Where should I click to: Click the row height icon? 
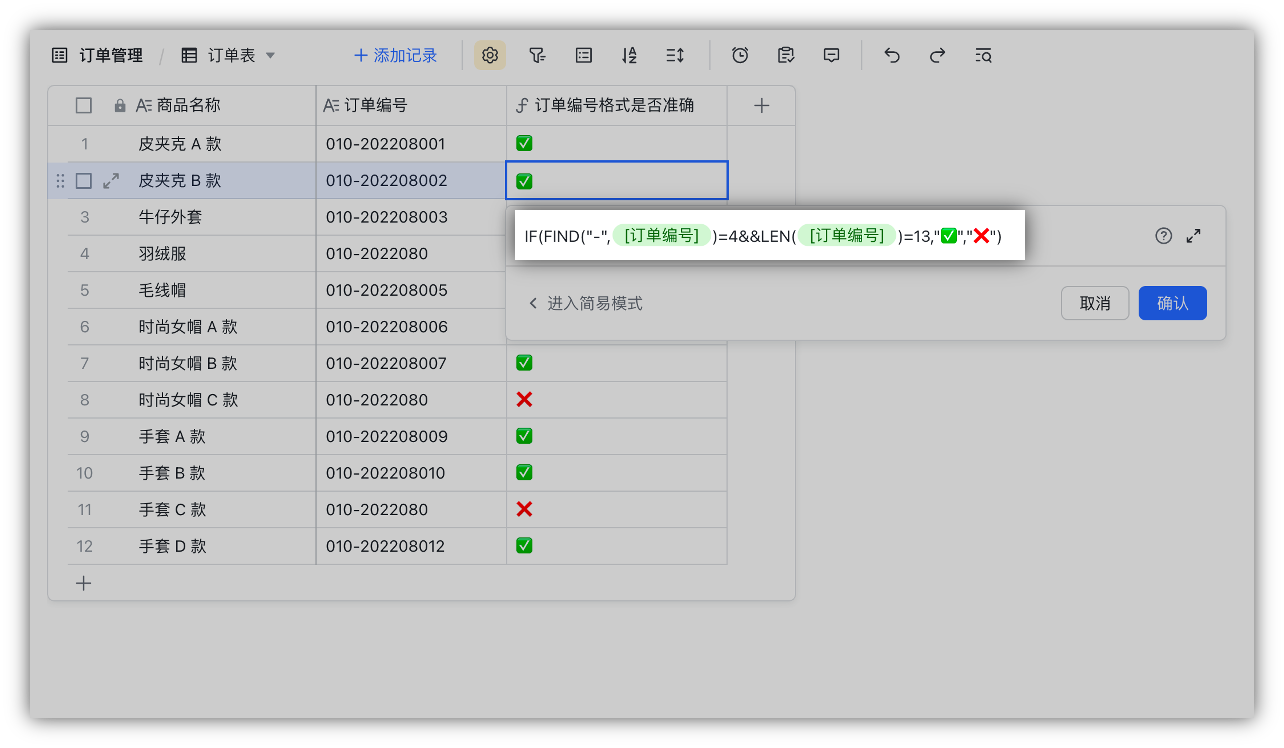pos(675,56)
